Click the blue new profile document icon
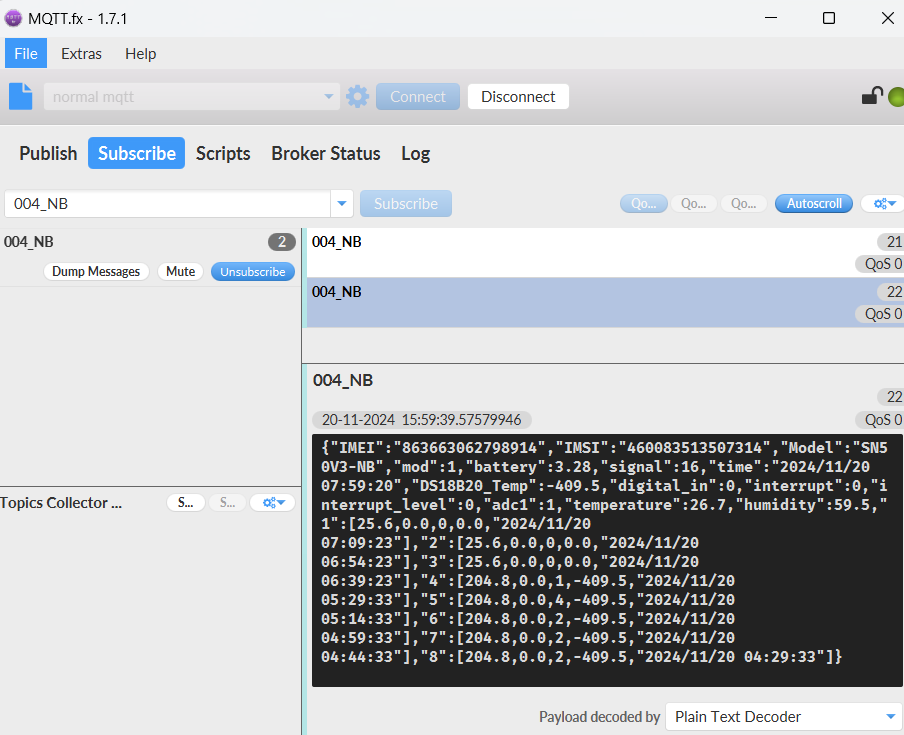904x735 pixels. pyautogui.click(x=21, y=96)
